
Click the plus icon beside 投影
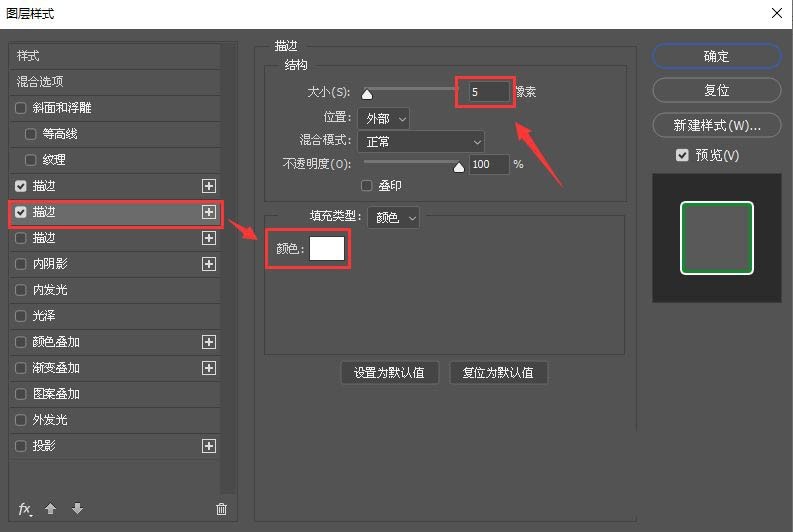209,446
